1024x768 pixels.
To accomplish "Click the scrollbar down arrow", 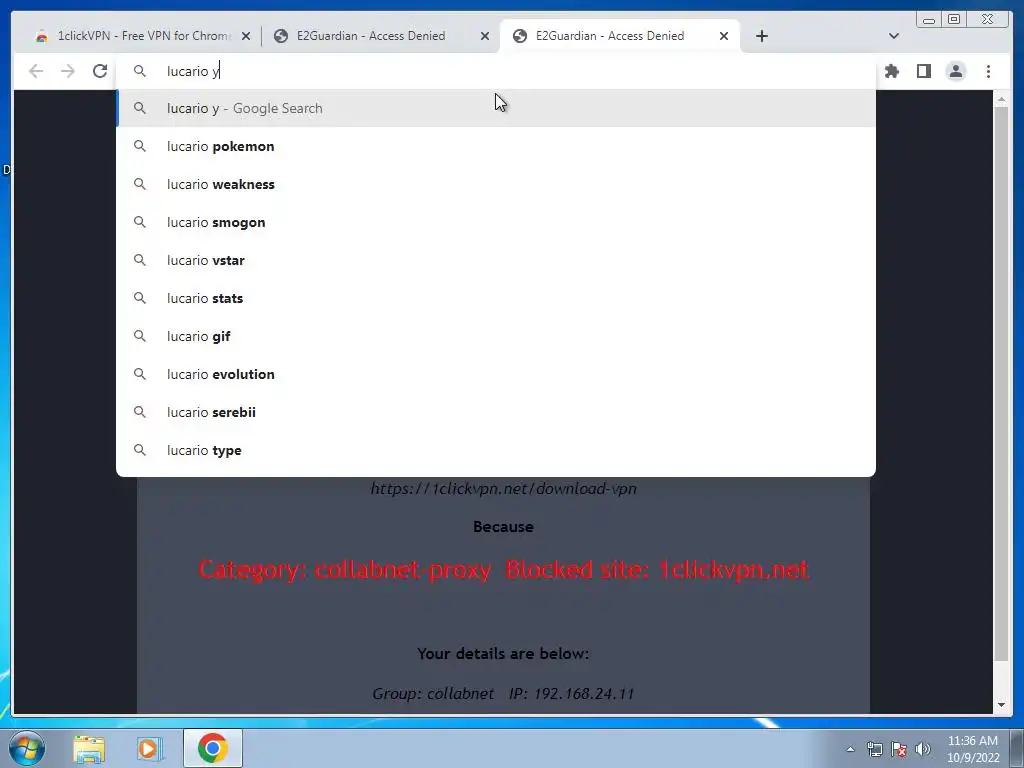I will point(1001,705).
